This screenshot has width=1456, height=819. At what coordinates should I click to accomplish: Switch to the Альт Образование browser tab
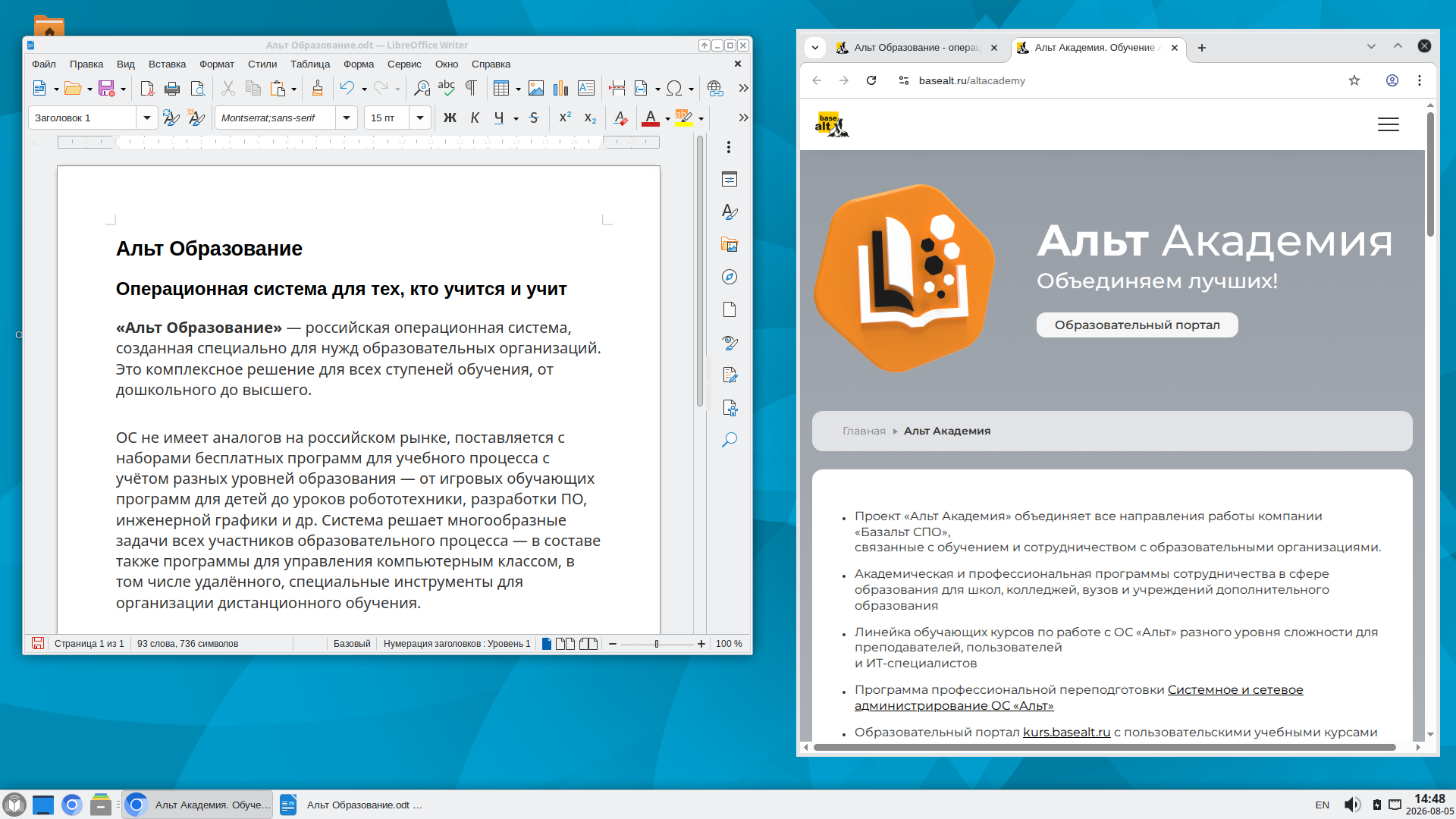(916, 48)
